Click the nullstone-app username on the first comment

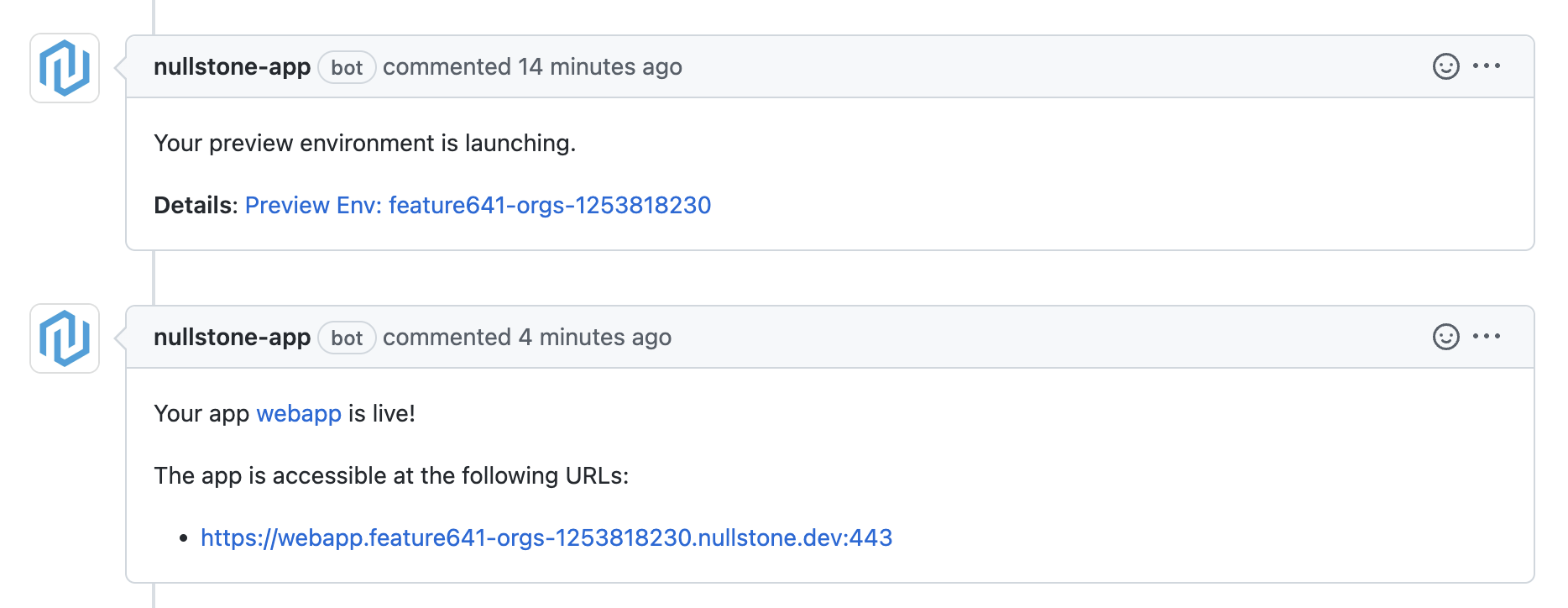(233, 66)
